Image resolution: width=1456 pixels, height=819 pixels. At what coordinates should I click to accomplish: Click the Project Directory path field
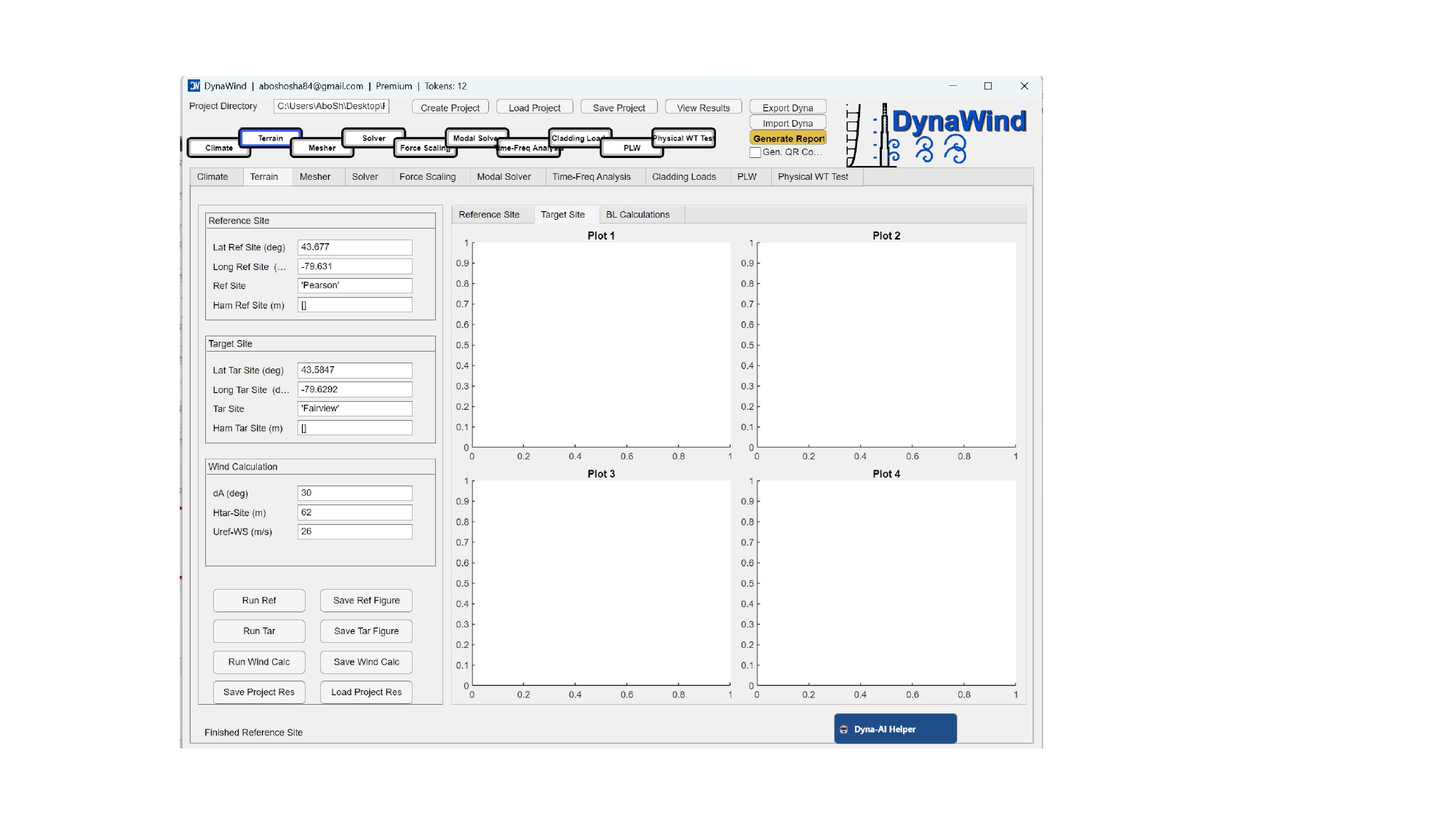tap(331, 106)
